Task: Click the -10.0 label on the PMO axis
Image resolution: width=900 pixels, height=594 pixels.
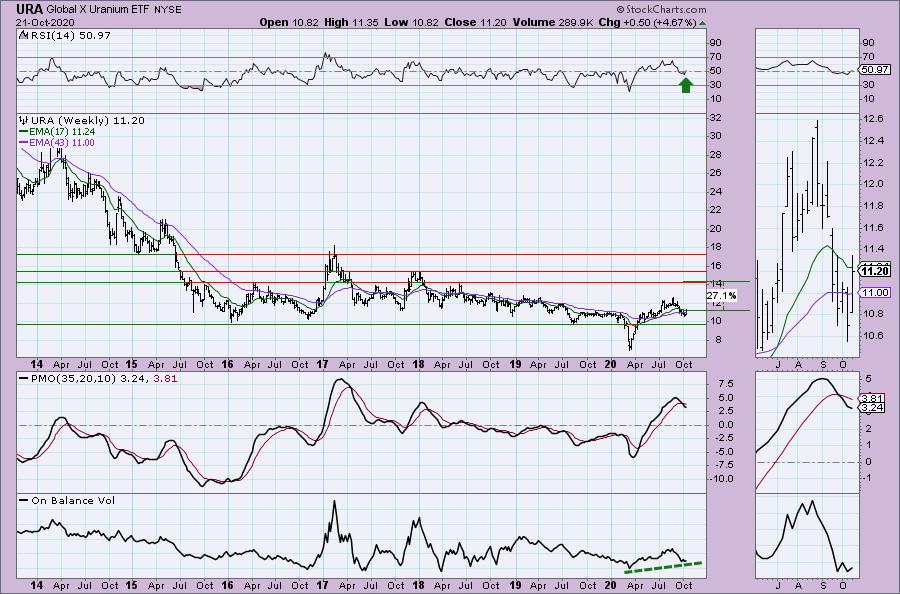Action: click(x=721, y=479)
